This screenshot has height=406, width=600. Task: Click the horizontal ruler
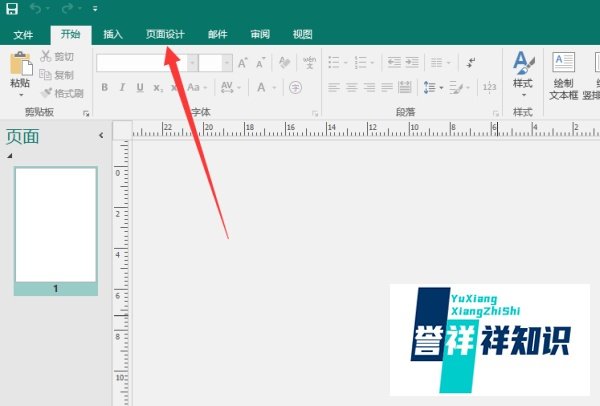click(366, 129)
